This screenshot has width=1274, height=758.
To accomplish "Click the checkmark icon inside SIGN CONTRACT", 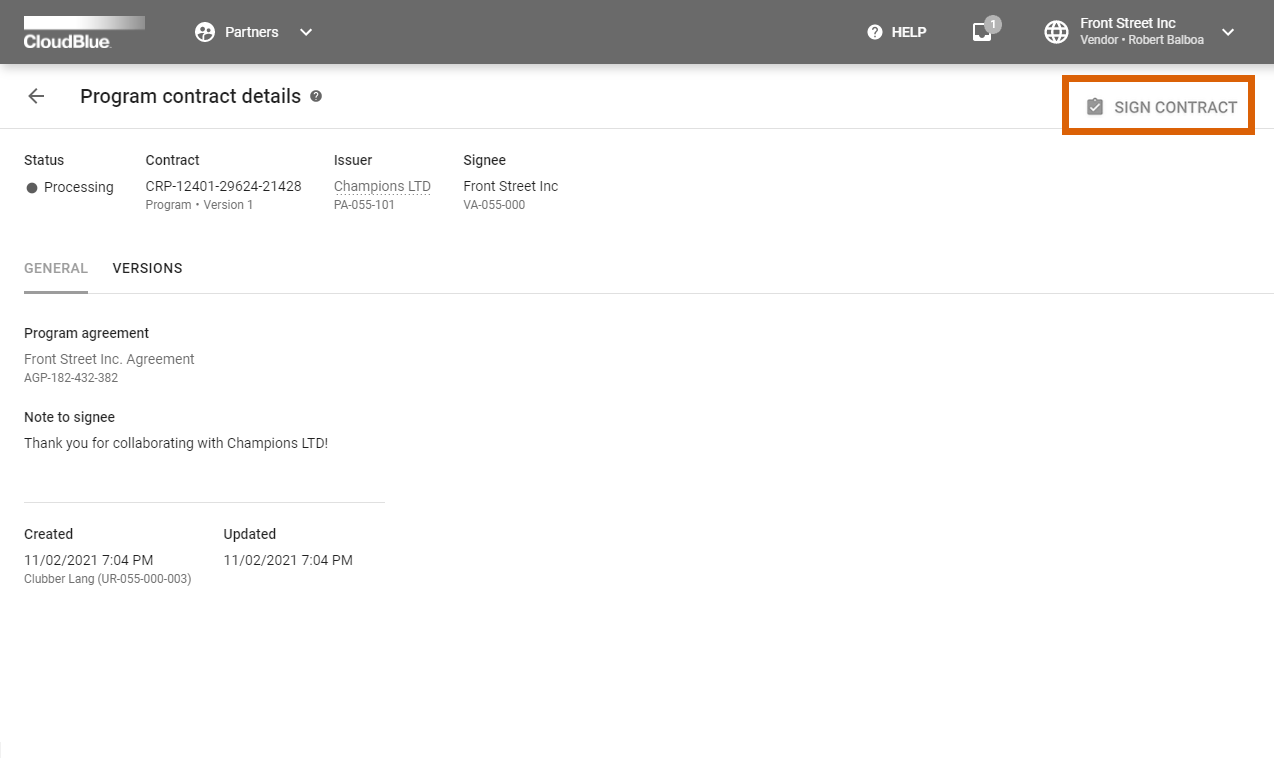I will [x=1096, y=106].
